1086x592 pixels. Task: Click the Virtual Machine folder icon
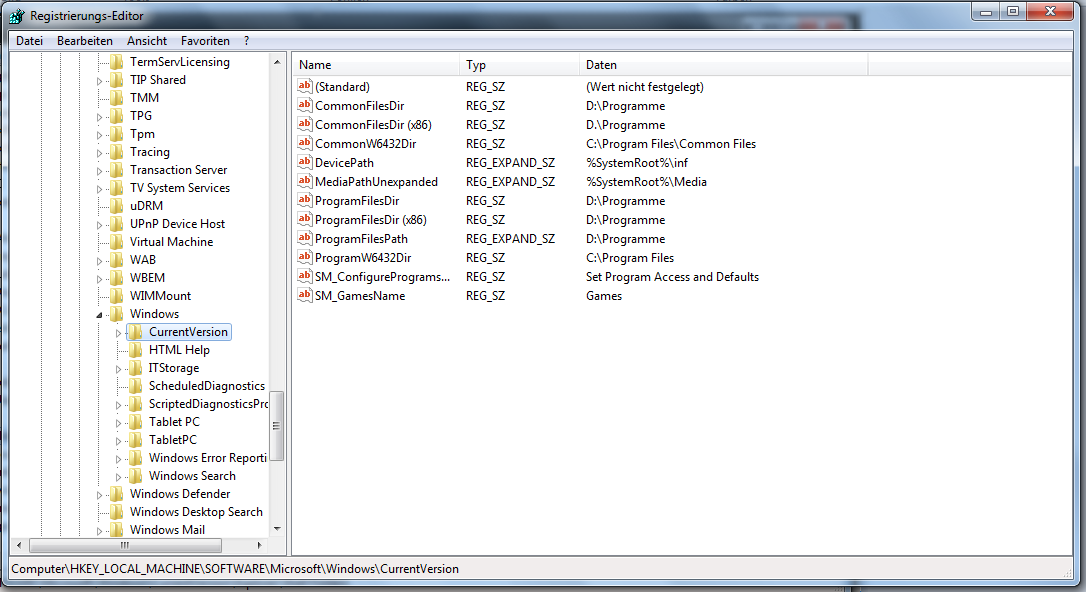117,242
